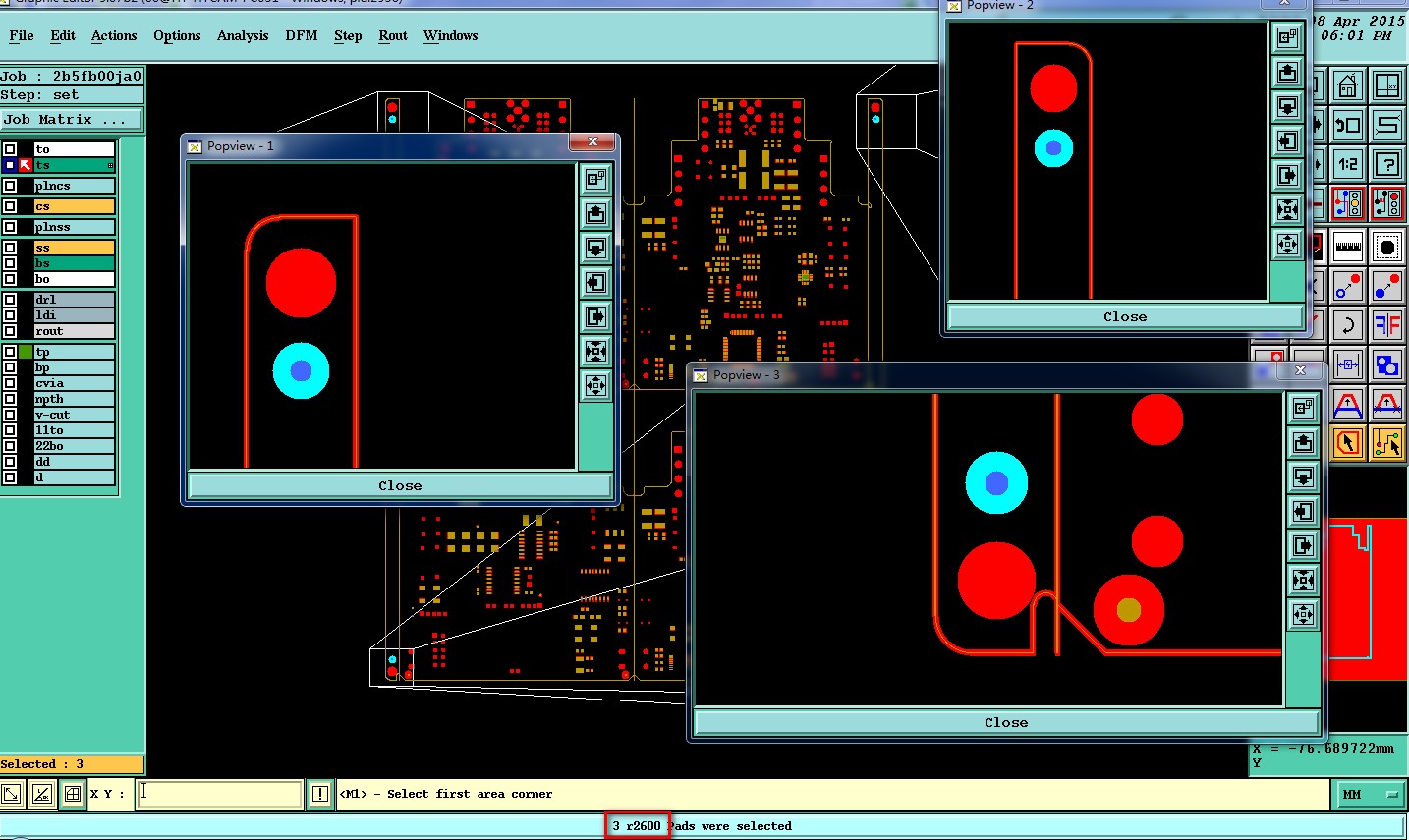The width and height of the screenshot is (1409, 840).
Task: Open the question mark help icon
Action: point(1387,164)
